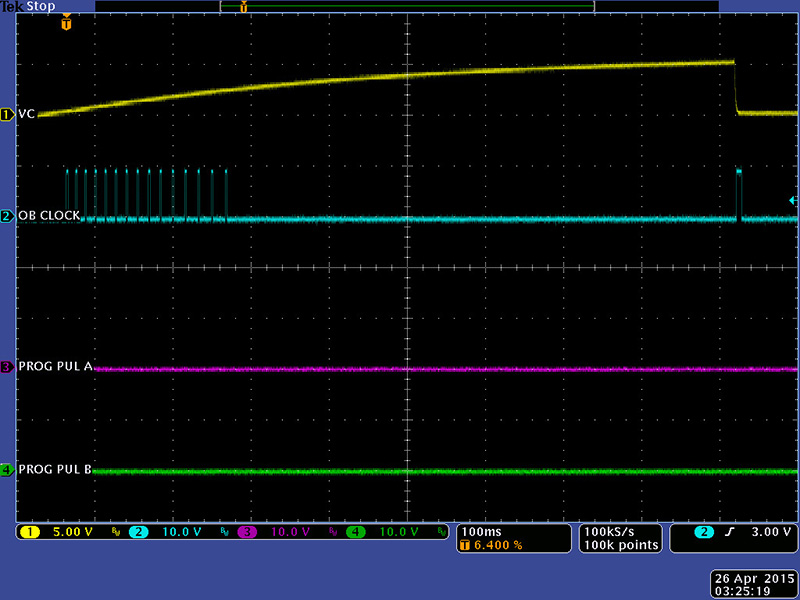The height and width of the screenshot is (600, 800).
Task: Click the rising edge trigger slope icon
Action: point(729,532)
